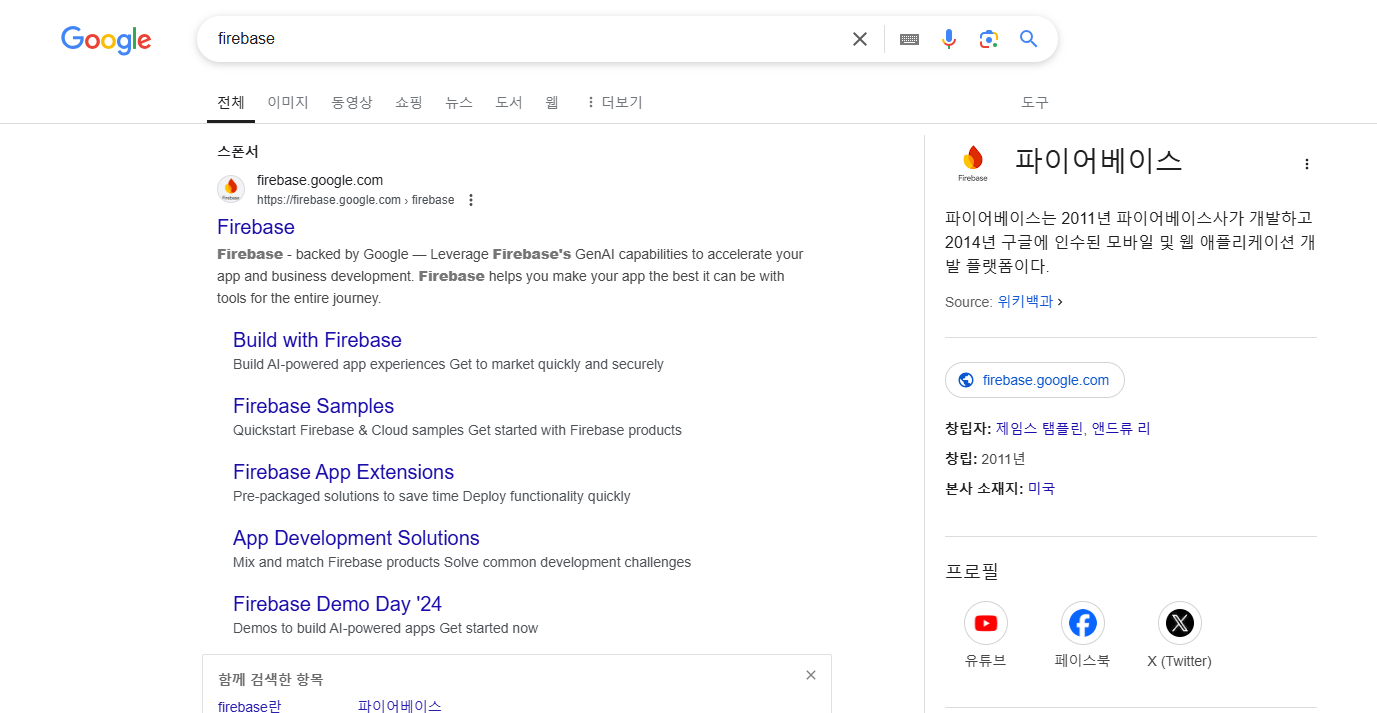
Task: Open the 페이스북 profile icon
Action: [1083, 623]
